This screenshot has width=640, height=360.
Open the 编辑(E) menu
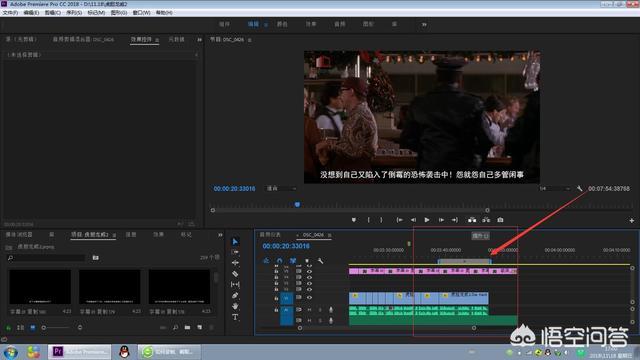(x=31, y=13)
